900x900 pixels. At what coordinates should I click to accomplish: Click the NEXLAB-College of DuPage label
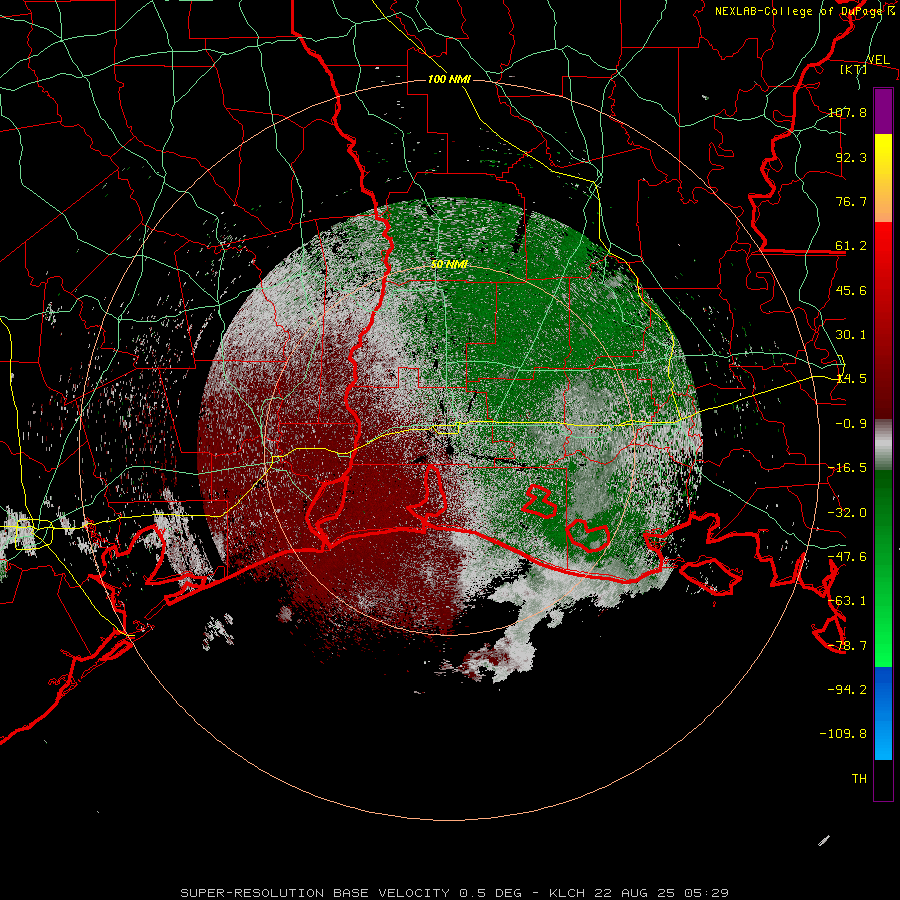(x=798, y=11)
